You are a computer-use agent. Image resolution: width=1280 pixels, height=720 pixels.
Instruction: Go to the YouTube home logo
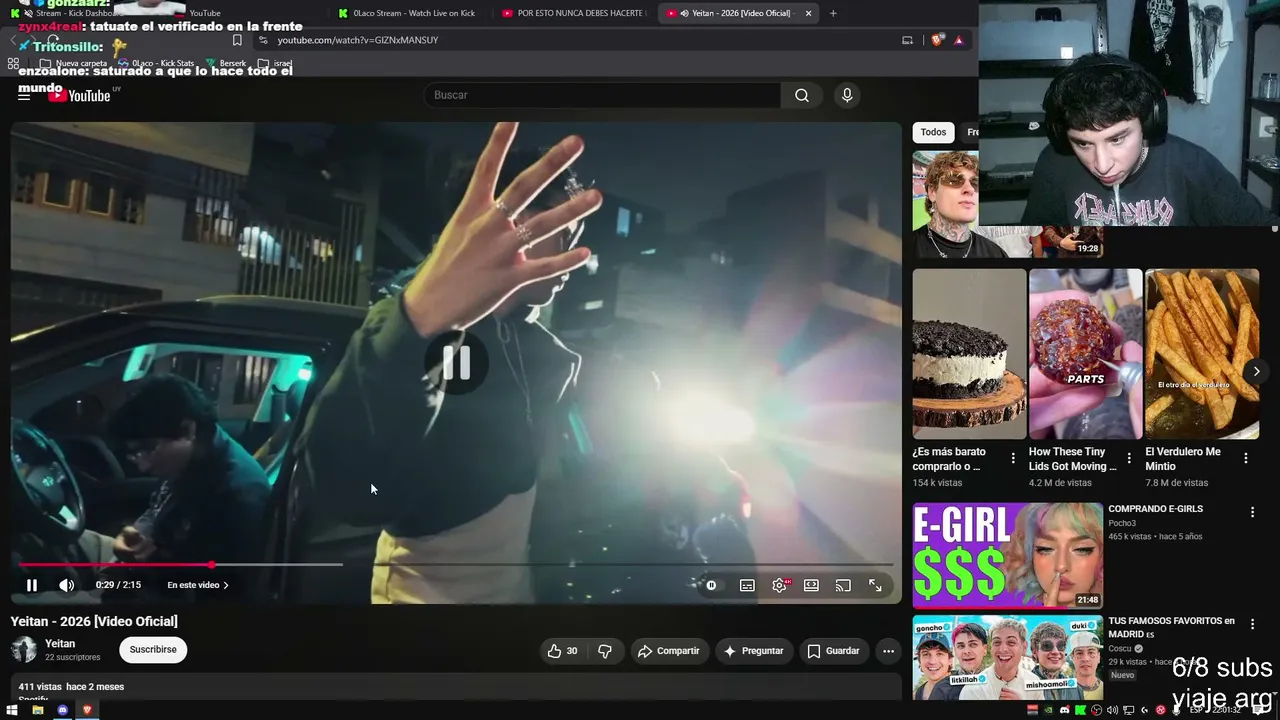coord(79,95)
